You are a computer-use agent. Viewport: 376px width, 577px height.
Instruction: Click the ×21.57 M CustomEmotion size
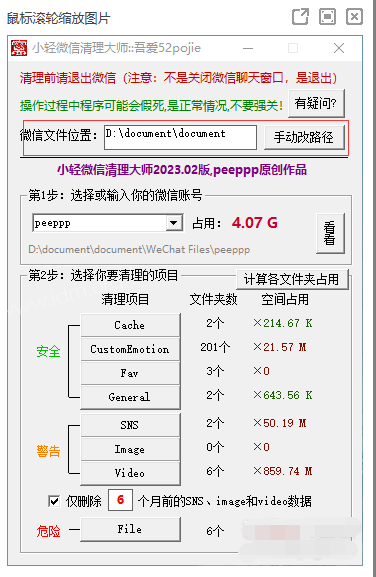pyautogui.click(x=280, y=347)
